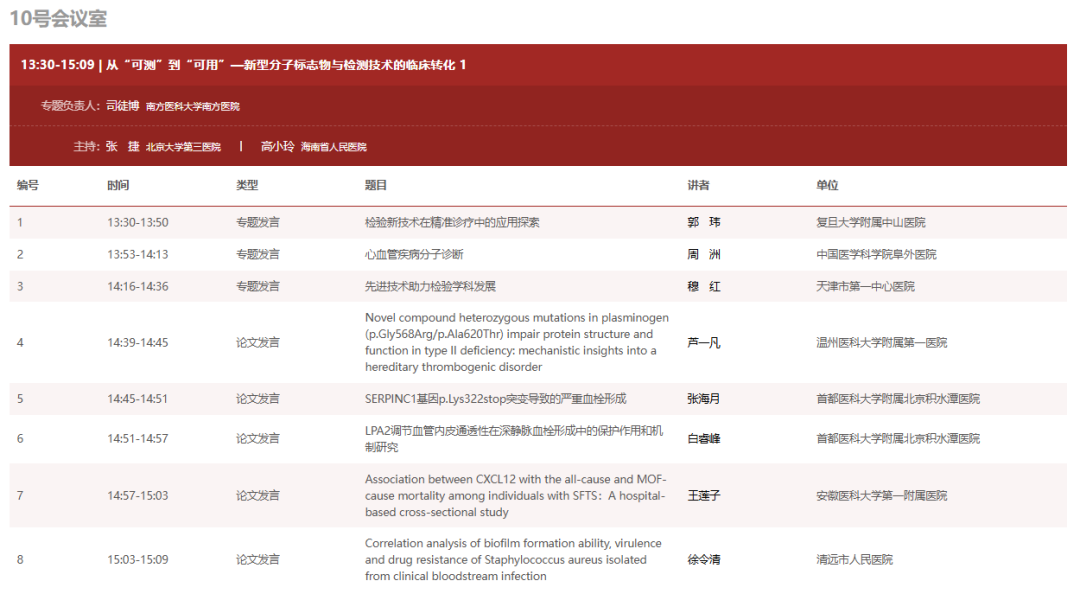Screen dimensions: 1080x600
Task: Select the 13:30-15:09 session title banner
Action: coord(538,65)
